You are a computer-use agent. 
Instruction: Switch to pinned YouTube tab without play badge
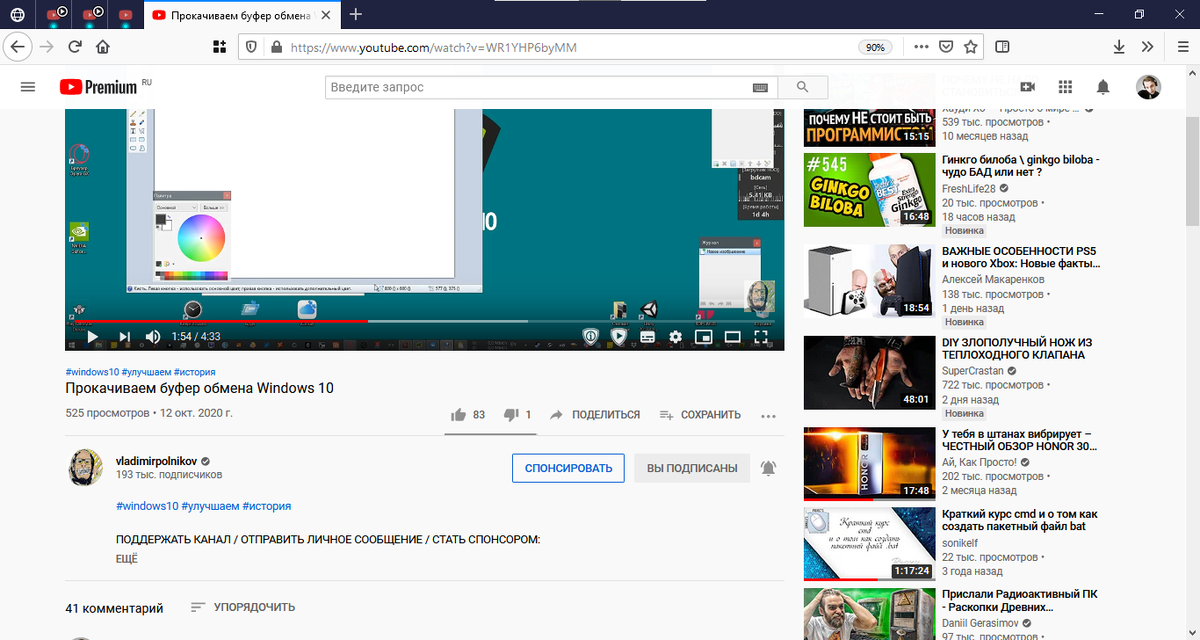125,15
